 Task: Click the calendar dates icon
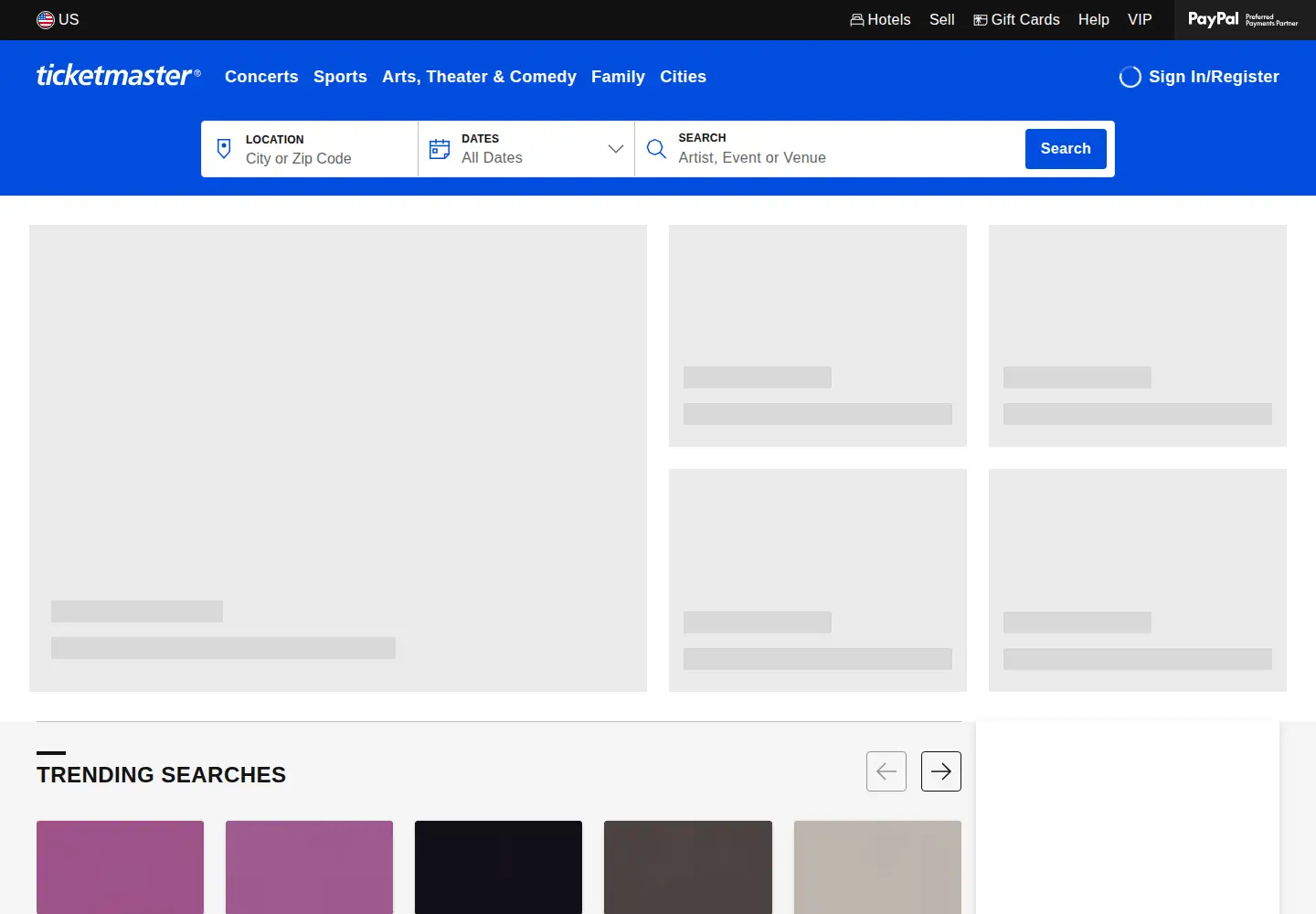pyautogui.click(x=440, y=148)
